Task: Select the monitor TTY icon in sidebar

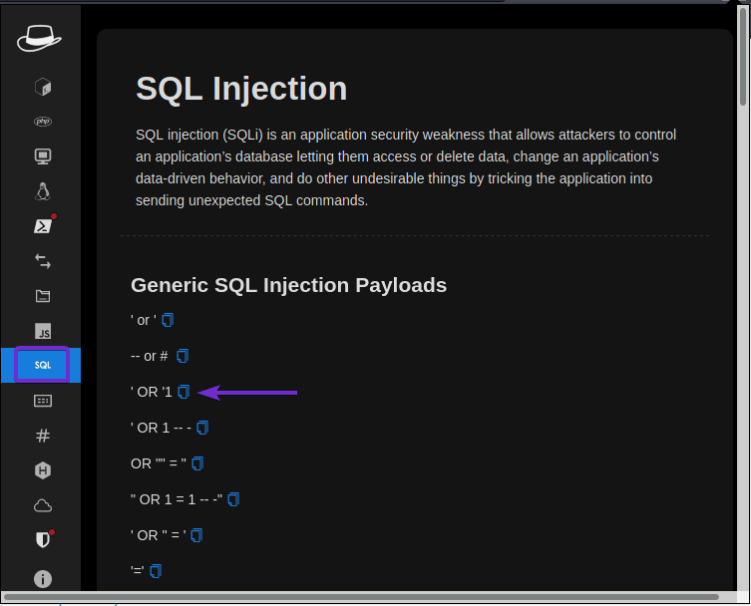Action: (42, 157)
